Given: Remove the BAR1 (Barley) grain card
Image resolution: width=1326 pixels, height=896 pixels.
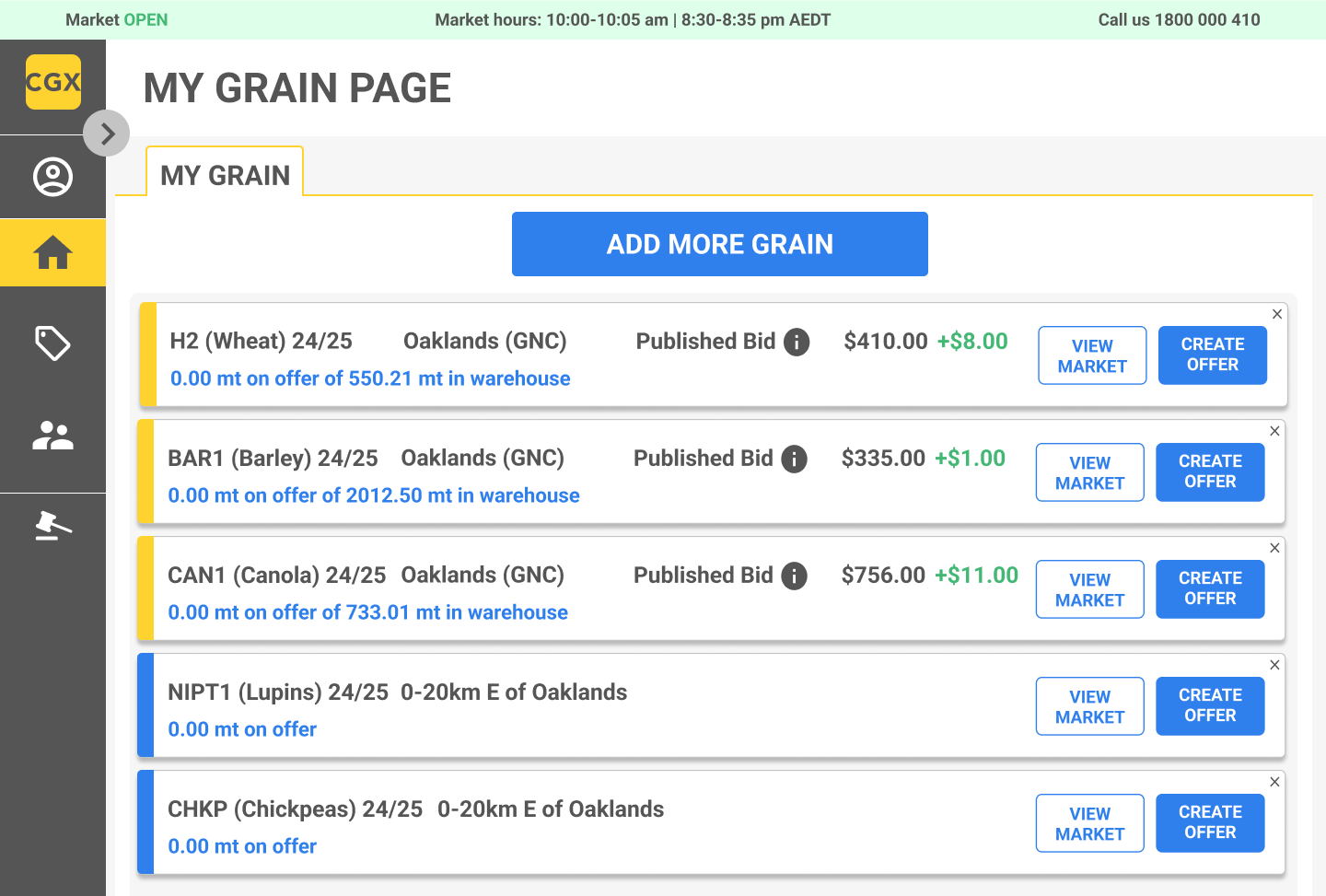Looking at the screenshot, I should click(x=1274, y=431).
